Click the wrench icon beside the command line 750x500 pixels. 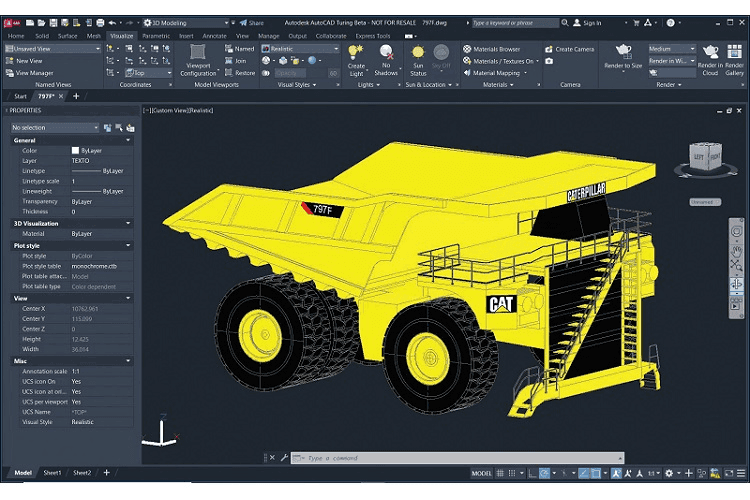284,458
